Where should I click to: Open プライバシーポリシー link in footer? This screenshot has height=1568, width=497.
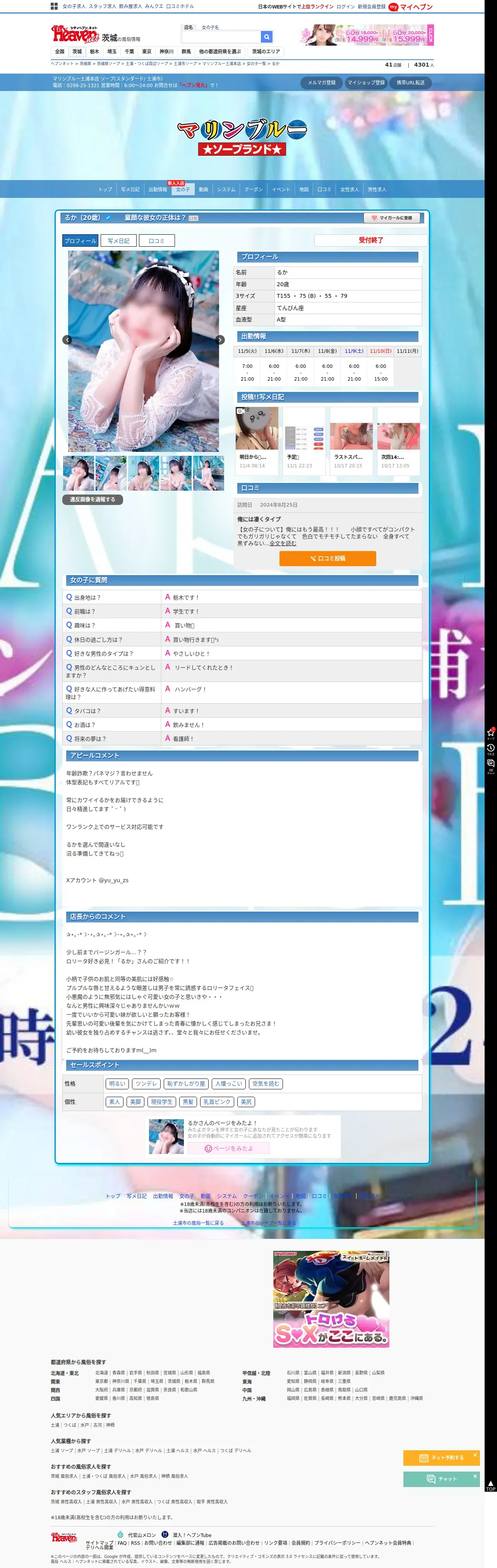coord(337,1543)
